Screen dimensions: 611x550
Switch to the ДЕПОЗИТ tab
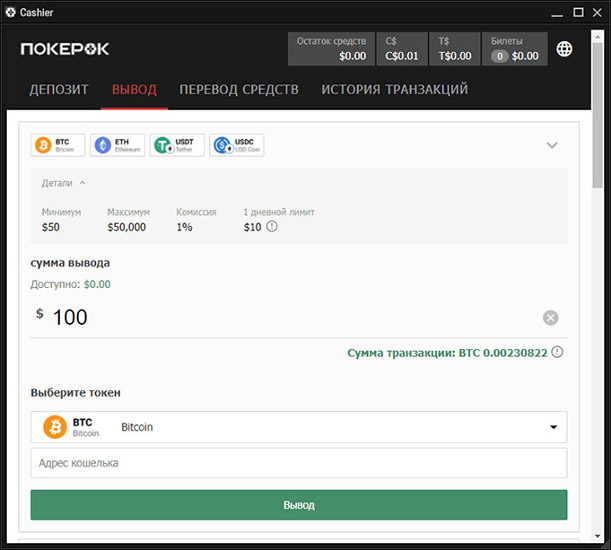tap(59, 90)
